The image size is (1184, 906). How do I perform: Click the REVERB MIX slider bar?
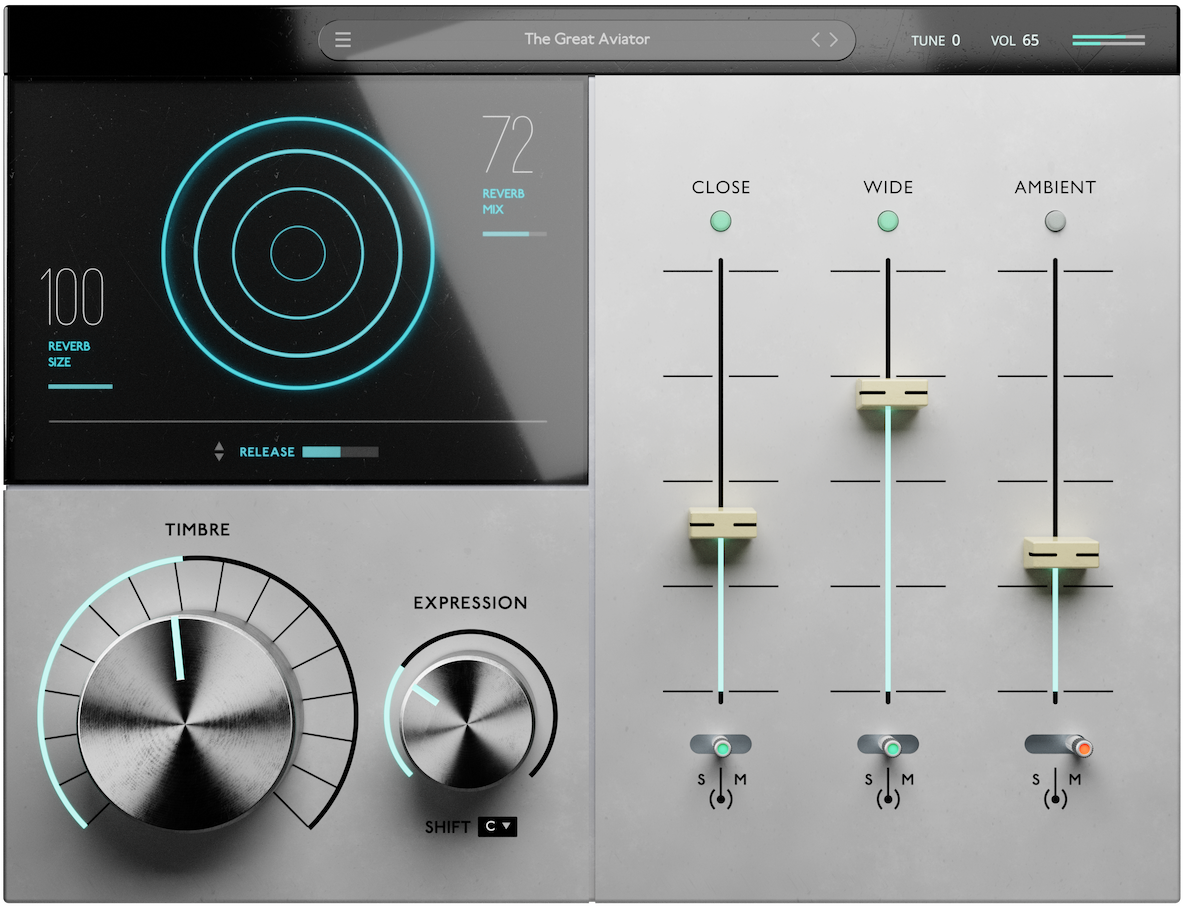click(514, 234)
